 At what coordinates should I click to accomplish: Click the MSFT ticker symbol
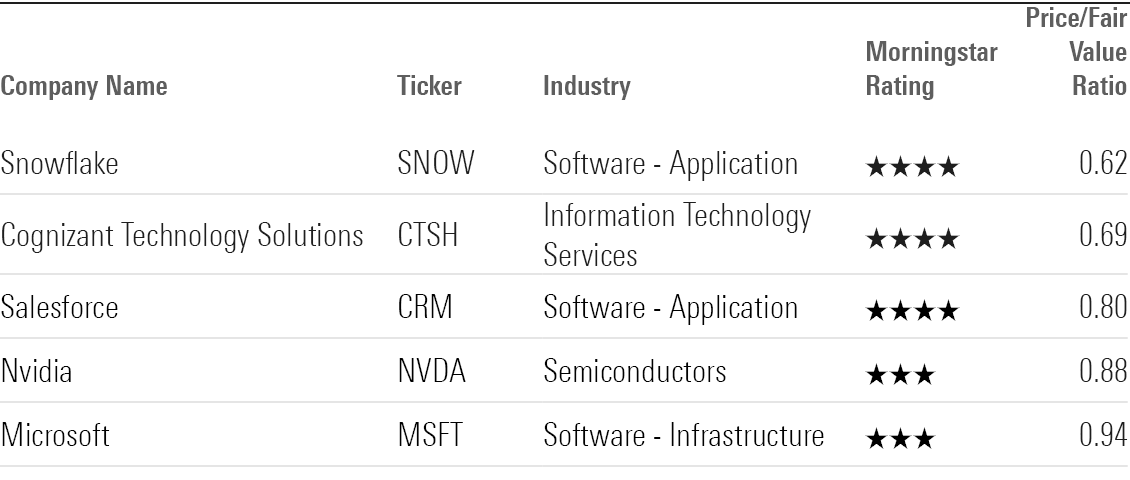point(431,436)
